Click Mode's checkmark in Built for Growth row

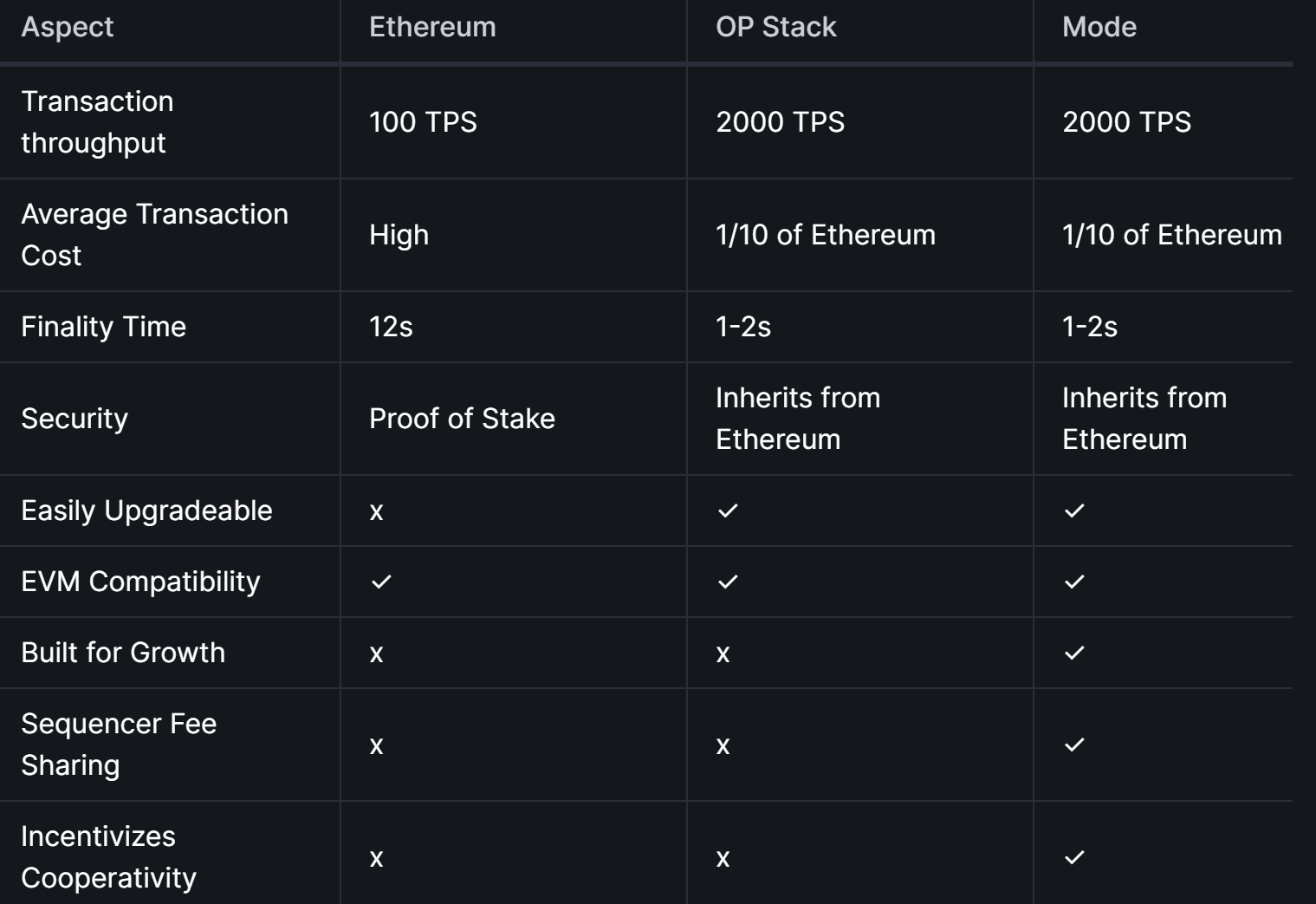click(x=1074, y=653)
